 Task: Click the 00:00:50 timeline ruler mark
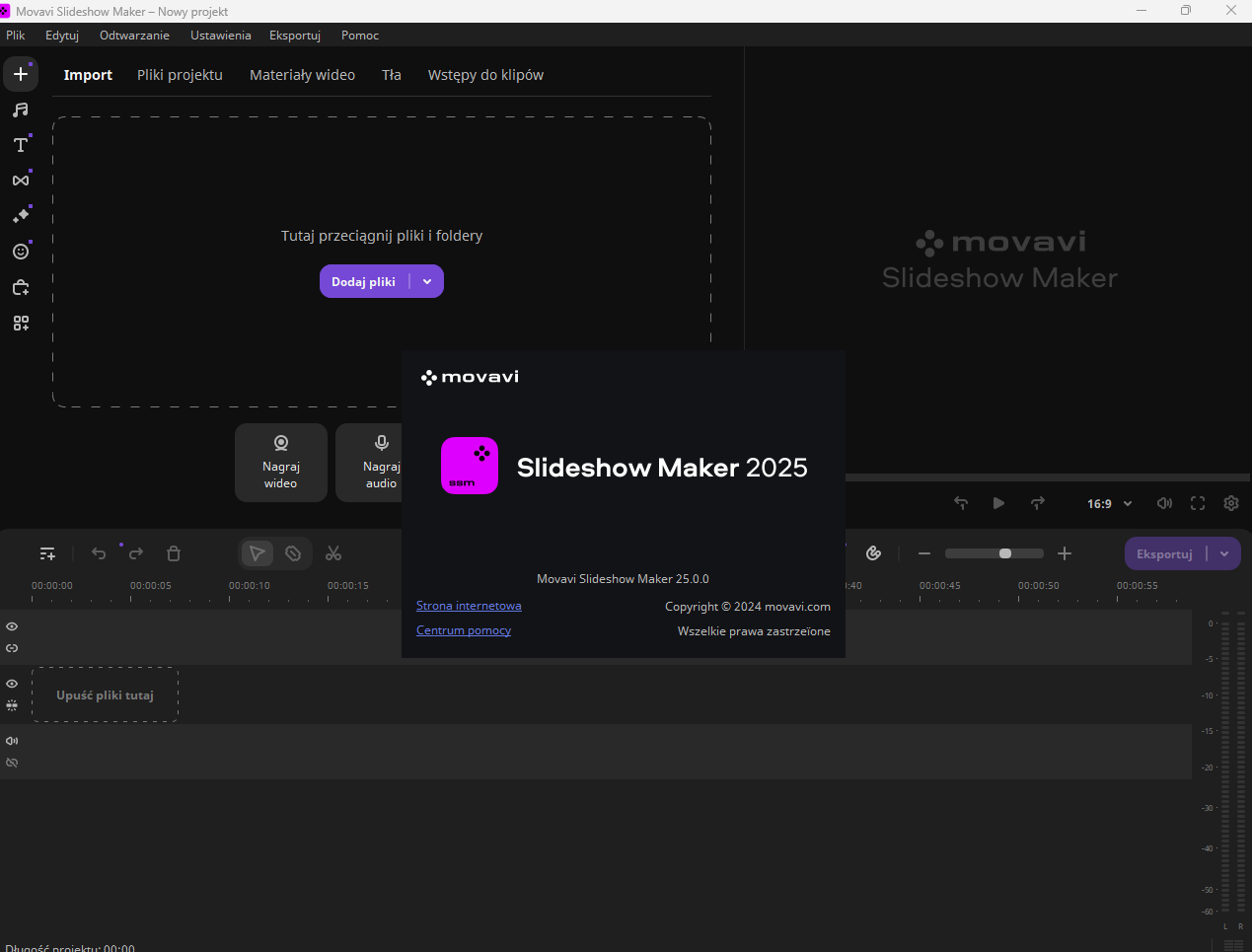click(1039, 586)
